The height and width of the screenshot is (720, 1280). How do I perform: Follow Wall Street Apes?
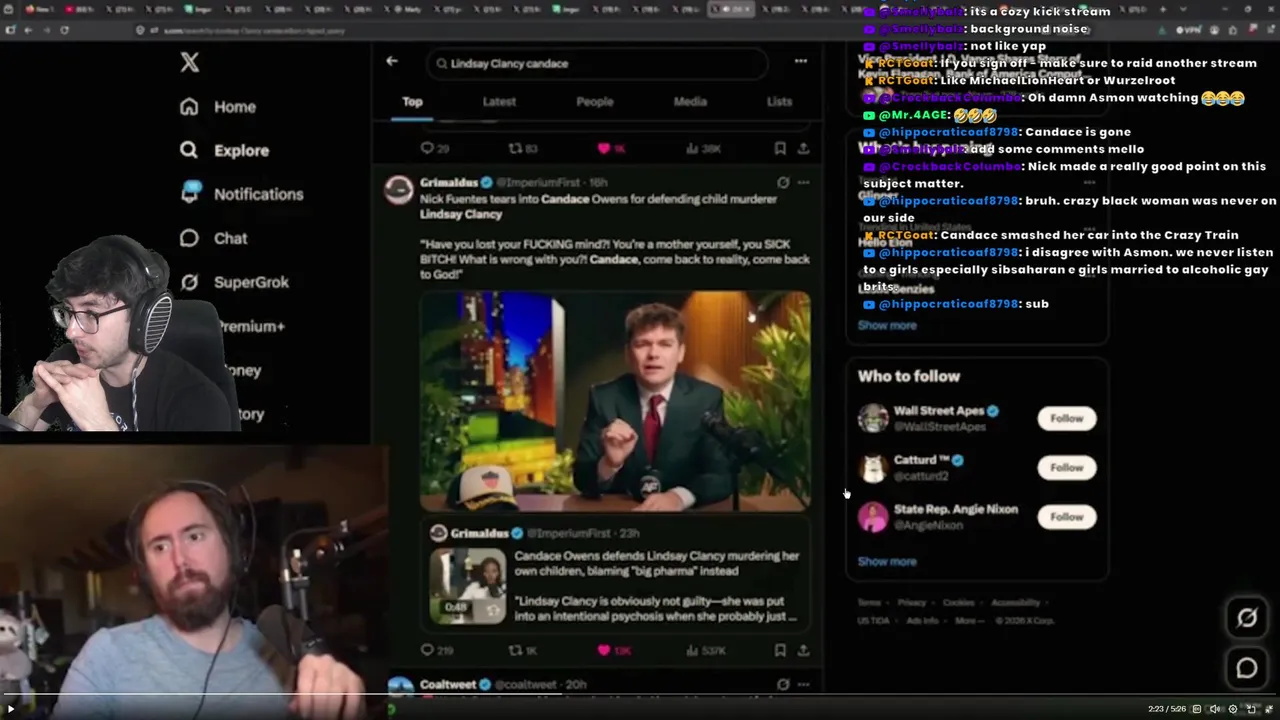pos(1066,418)
